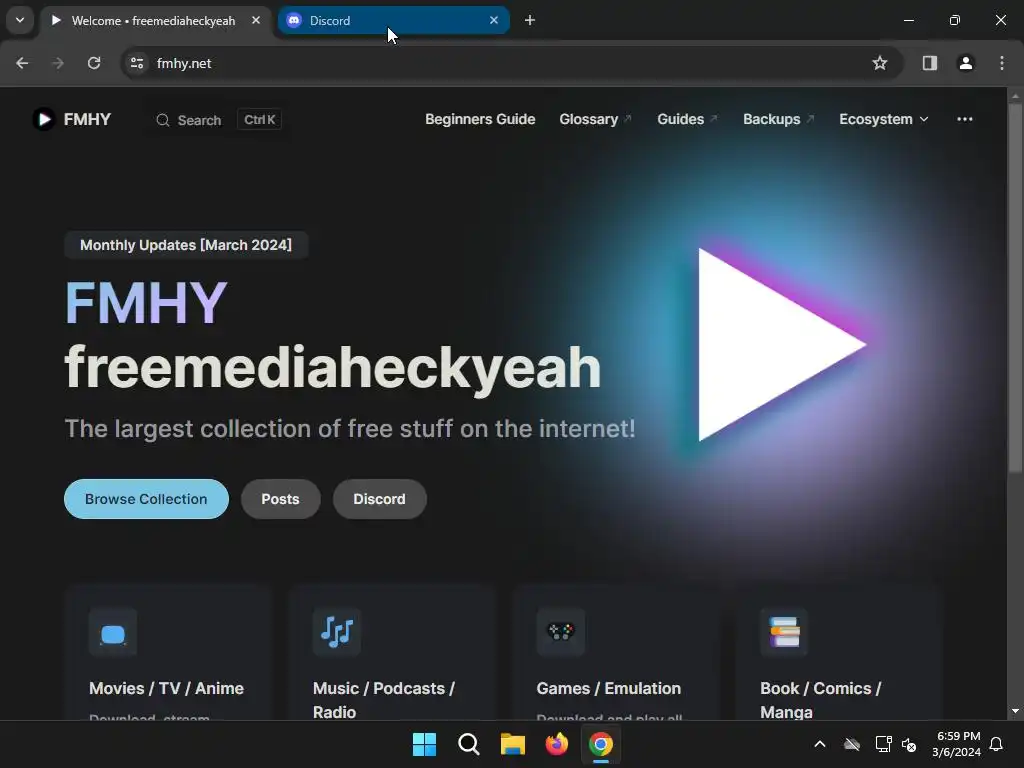Open the Games / Emulation card title

(x=609, y=688)
